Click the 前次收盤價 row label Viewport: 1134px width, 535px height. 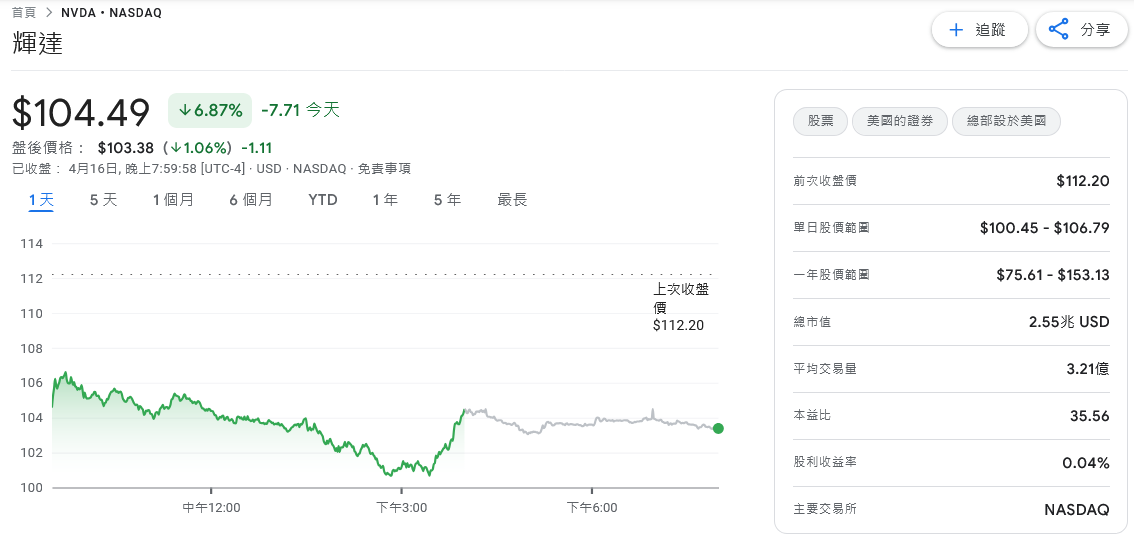(825, 181)
